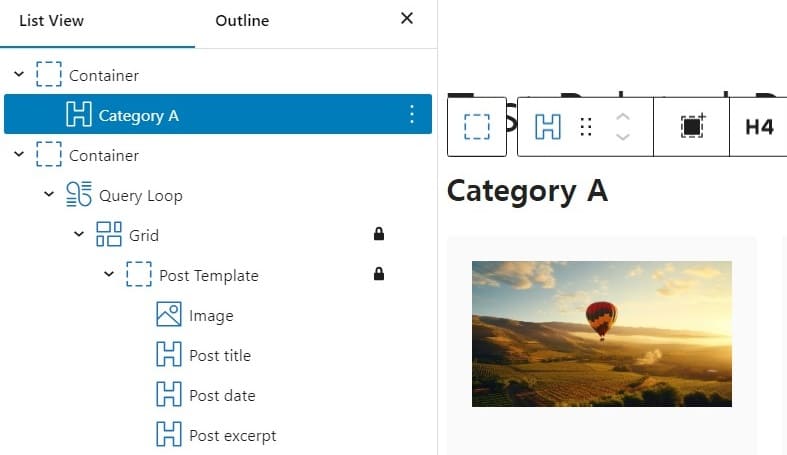
Task: Click the Image block icon in list
Action: point(169,315)
